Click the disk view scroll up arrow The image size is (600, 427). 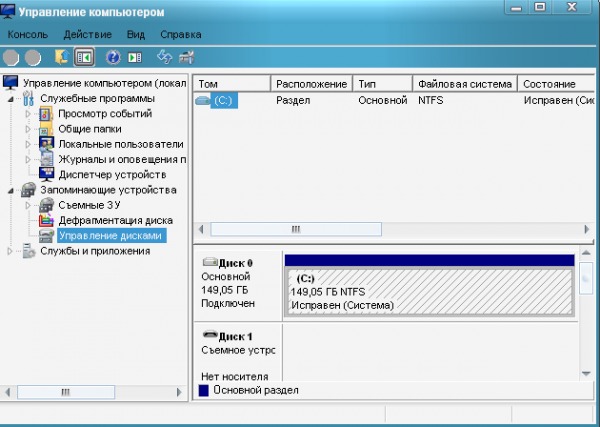(x=586, y=253)
